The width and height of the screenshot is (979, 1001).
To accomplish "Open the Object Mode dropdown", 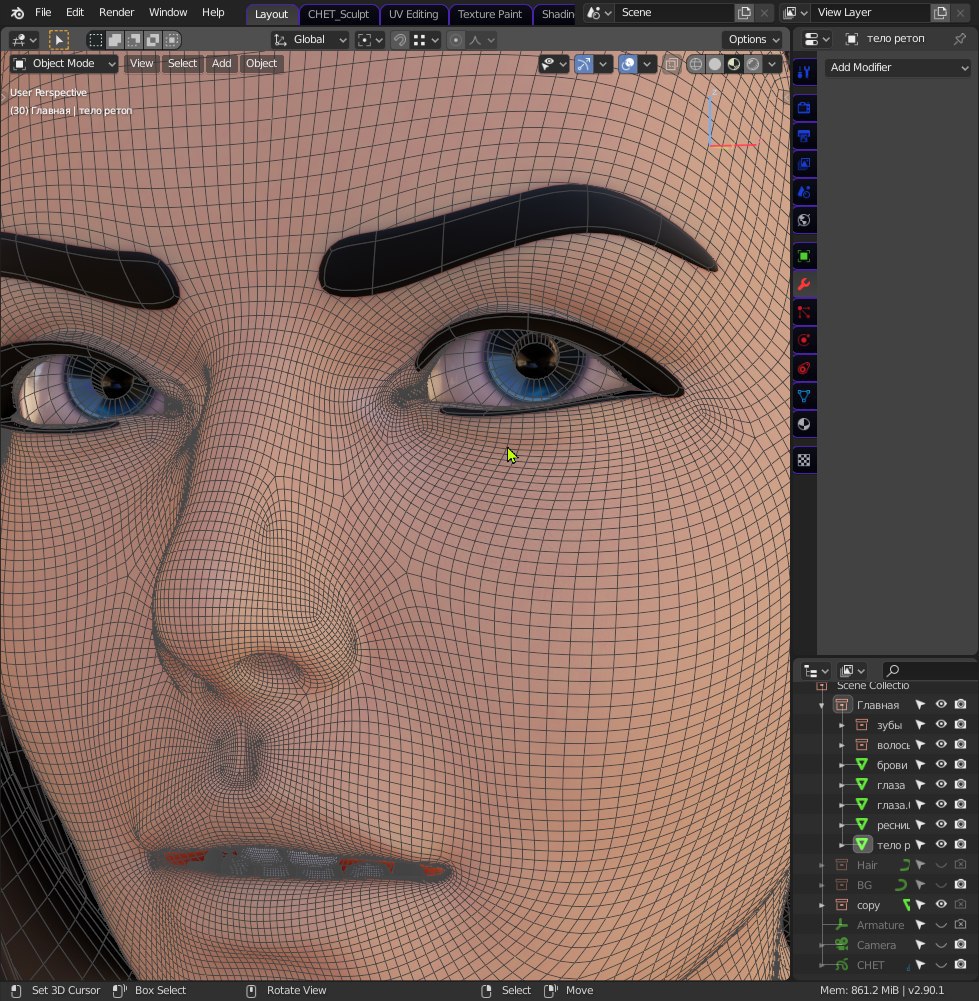I will coord(64,63).
